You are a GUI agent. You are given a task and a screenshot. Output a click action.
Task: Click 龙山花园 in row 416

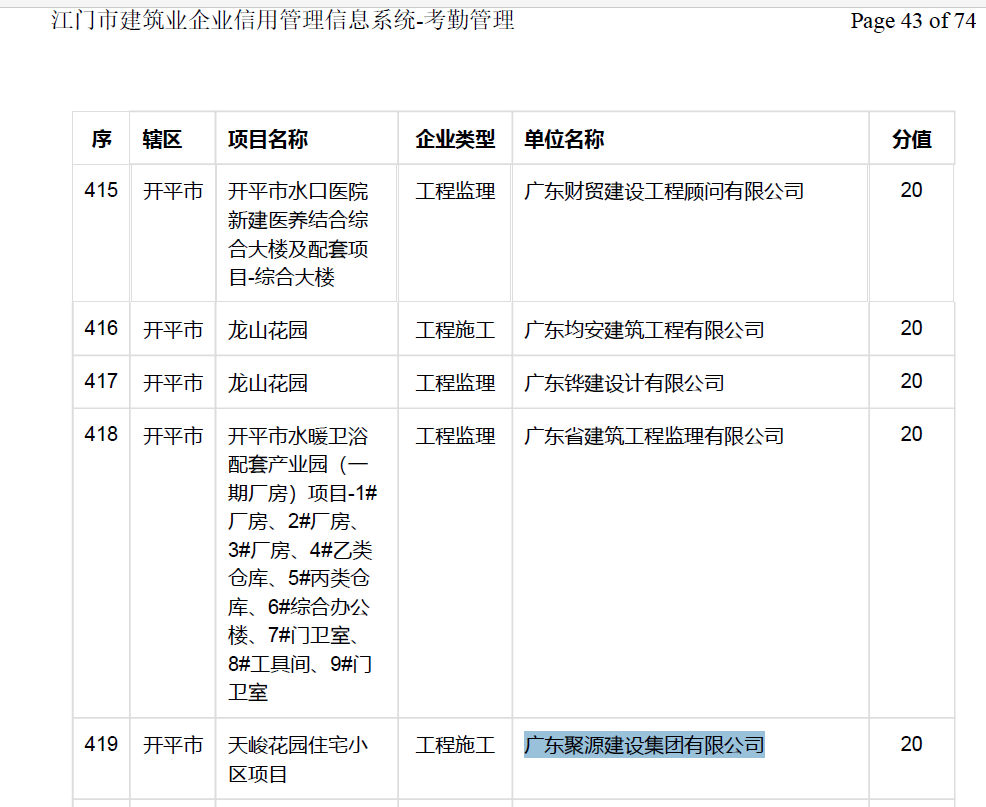click(268, 330)
